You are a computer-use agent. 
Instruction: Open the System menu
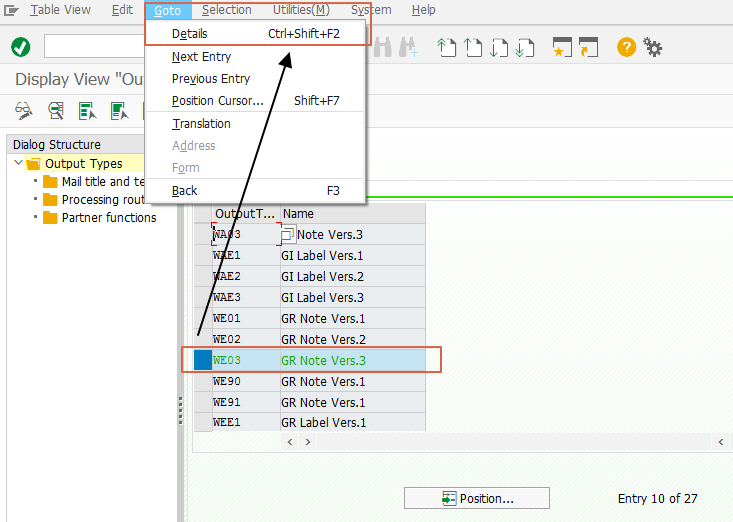tap(371, 10)
